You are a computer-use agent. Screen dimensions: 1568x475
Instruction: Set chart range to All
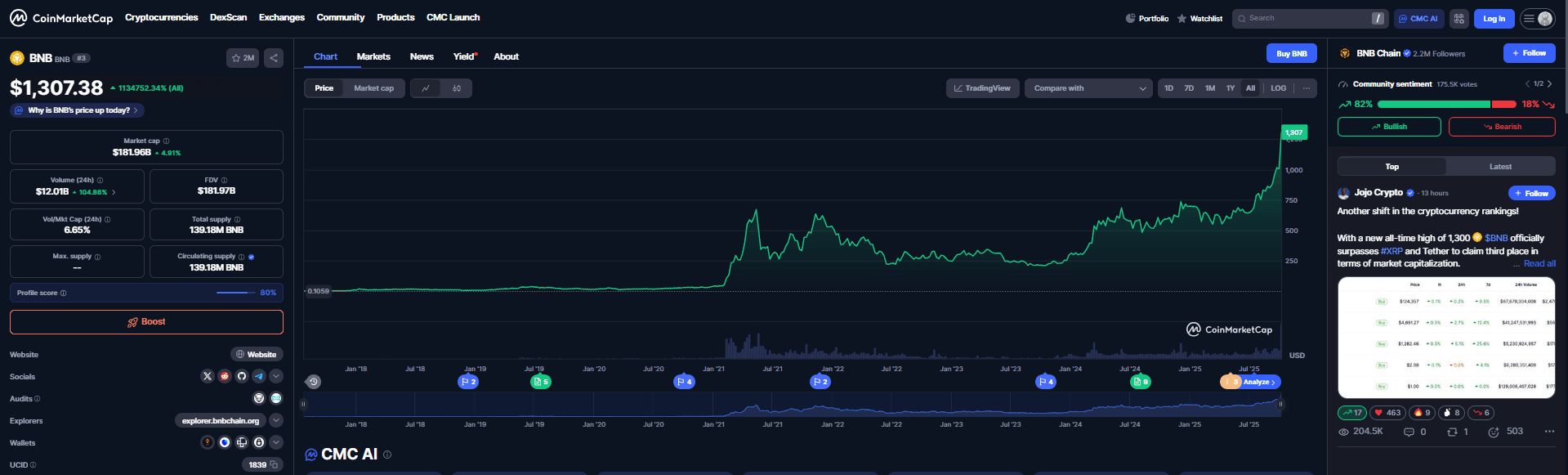(x=1250, y=88)
